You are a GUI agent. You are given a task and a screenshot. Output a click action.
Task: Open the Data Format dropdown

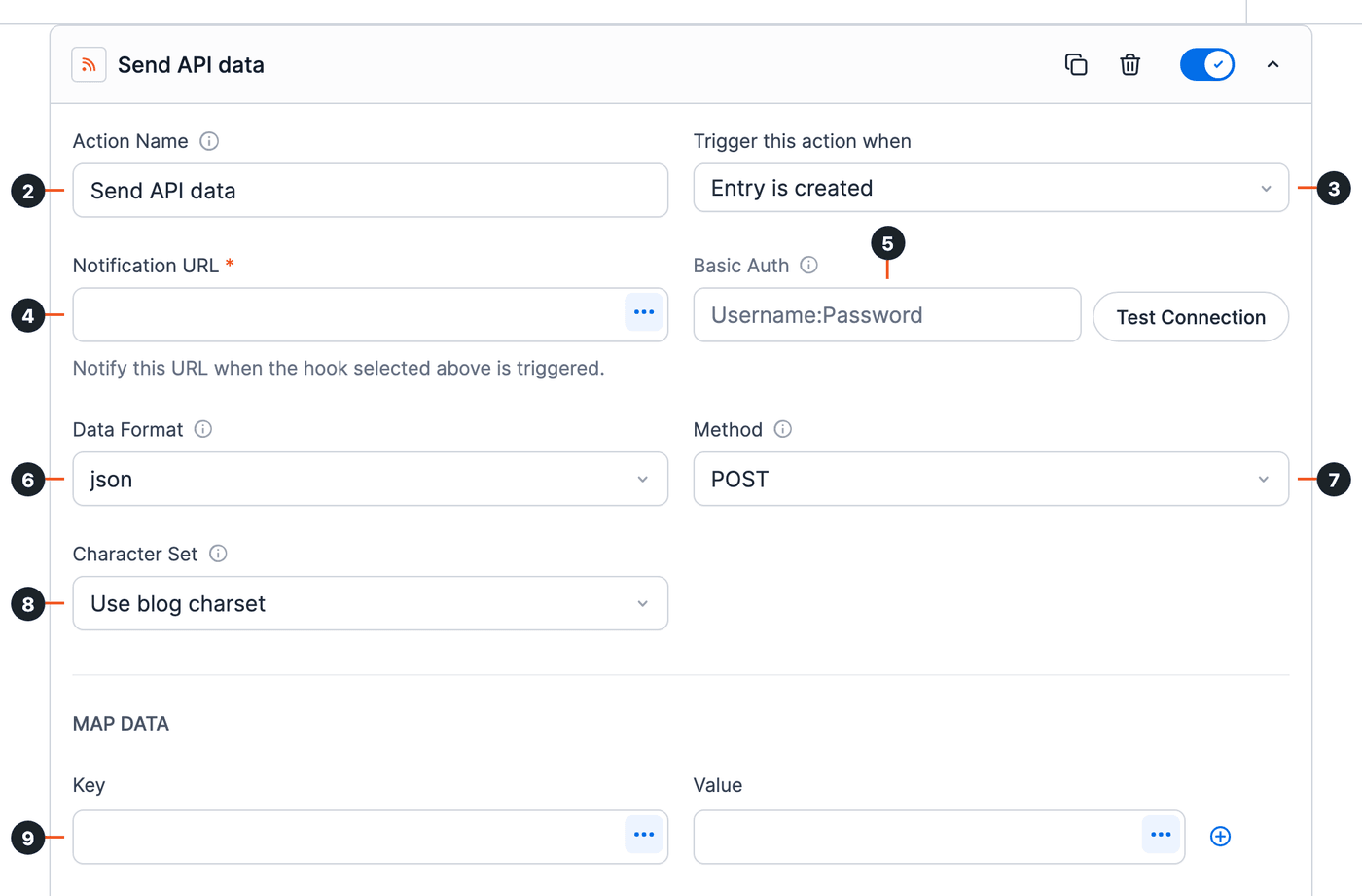click(371, 479)
